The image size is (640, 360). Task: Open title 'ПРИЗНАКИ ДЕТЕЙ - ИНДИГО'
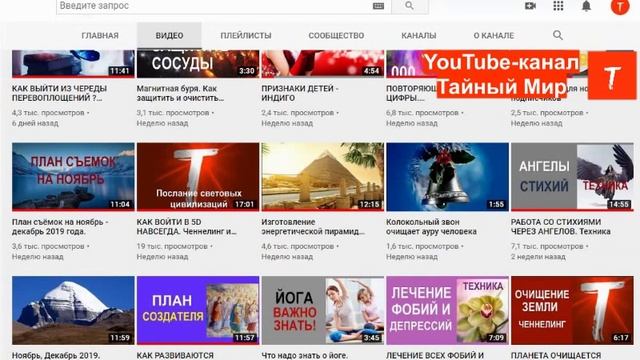300,93
